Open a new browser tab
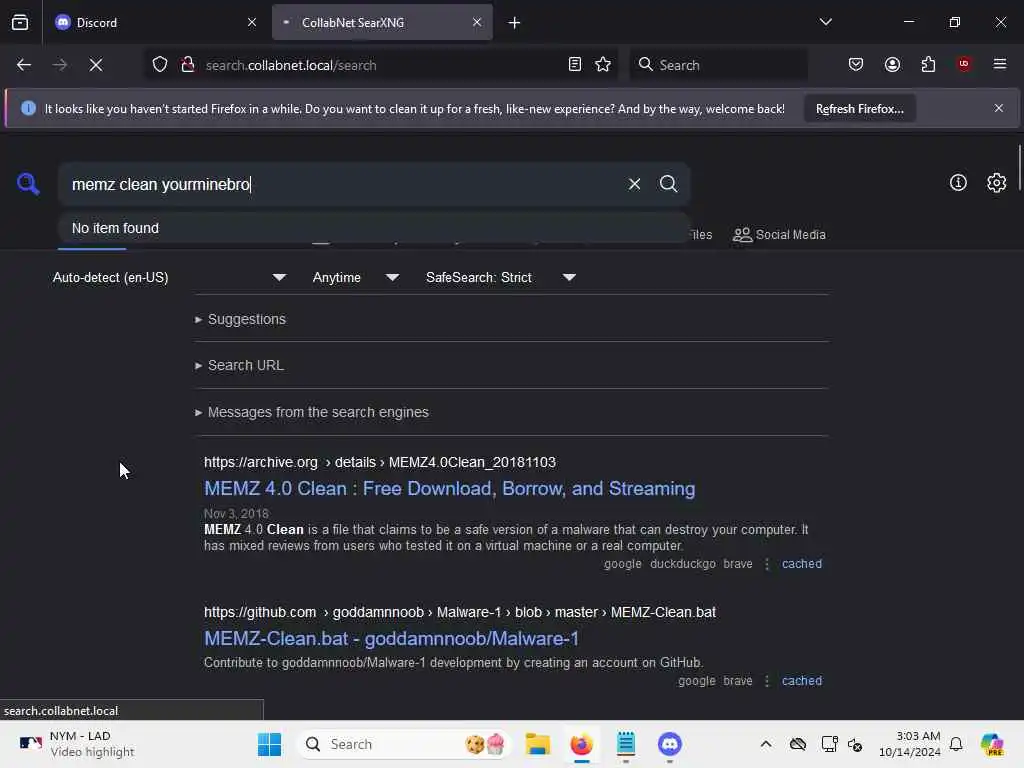1024x768 pixels. 515,23
